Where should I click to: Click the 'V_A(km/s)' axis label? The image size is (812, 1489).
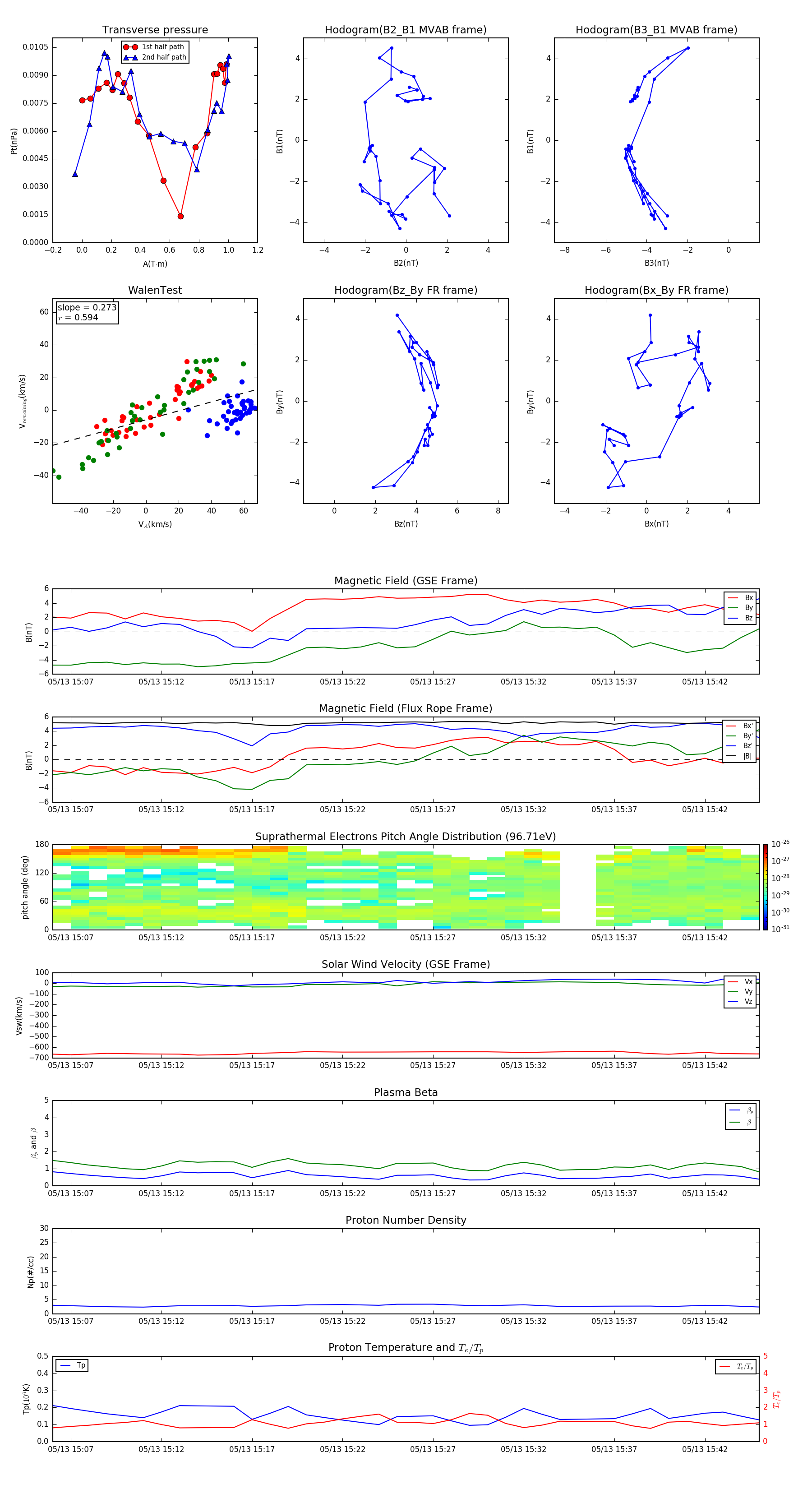coord(155,524)
